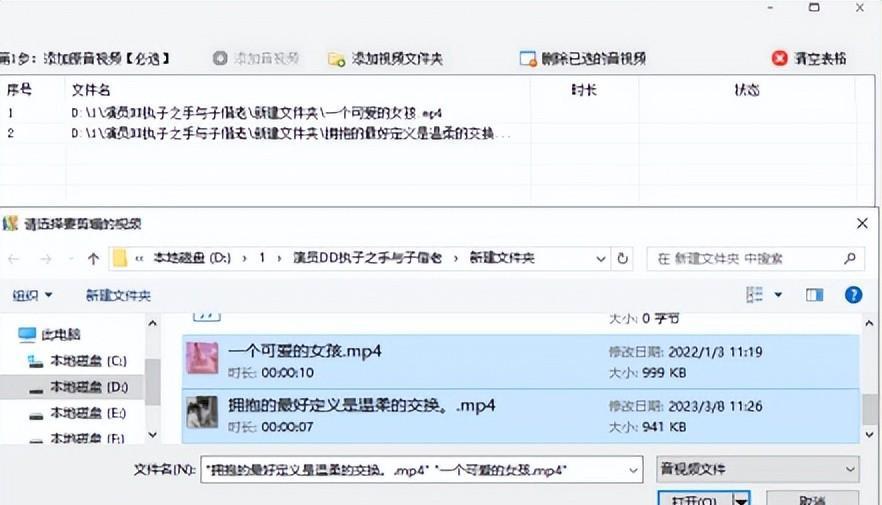Image resolution: width=882 pixels, height=505 pixels.
Task: Click thumbnail of 拥抱的最好定义 video
Action: coord(202,412)
